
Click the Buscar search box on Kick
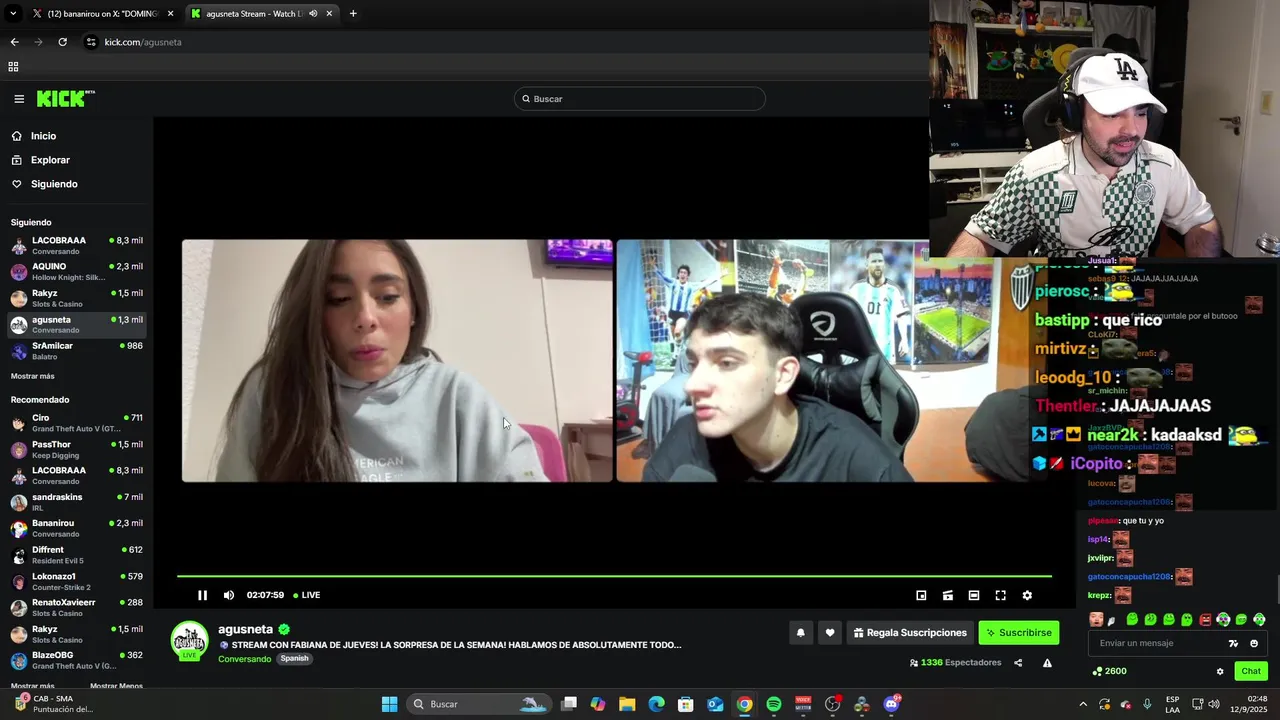(x=640, y=99)
